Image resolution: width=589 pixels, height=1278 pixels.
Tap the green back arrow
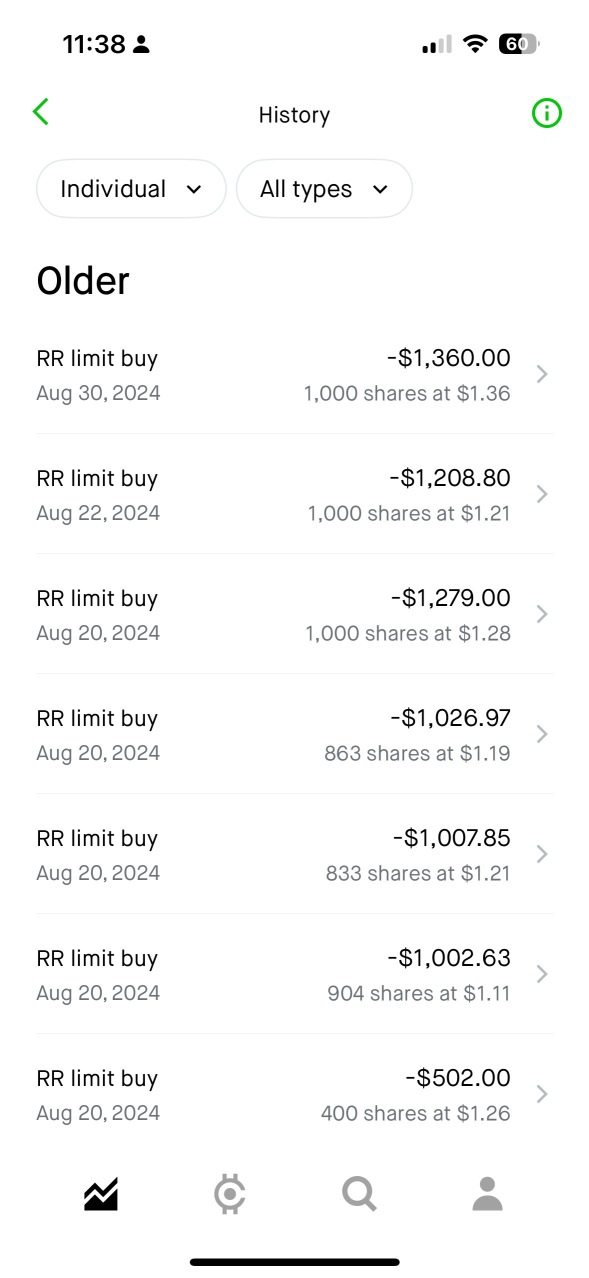pyautogui.click(x=41, y=112)
